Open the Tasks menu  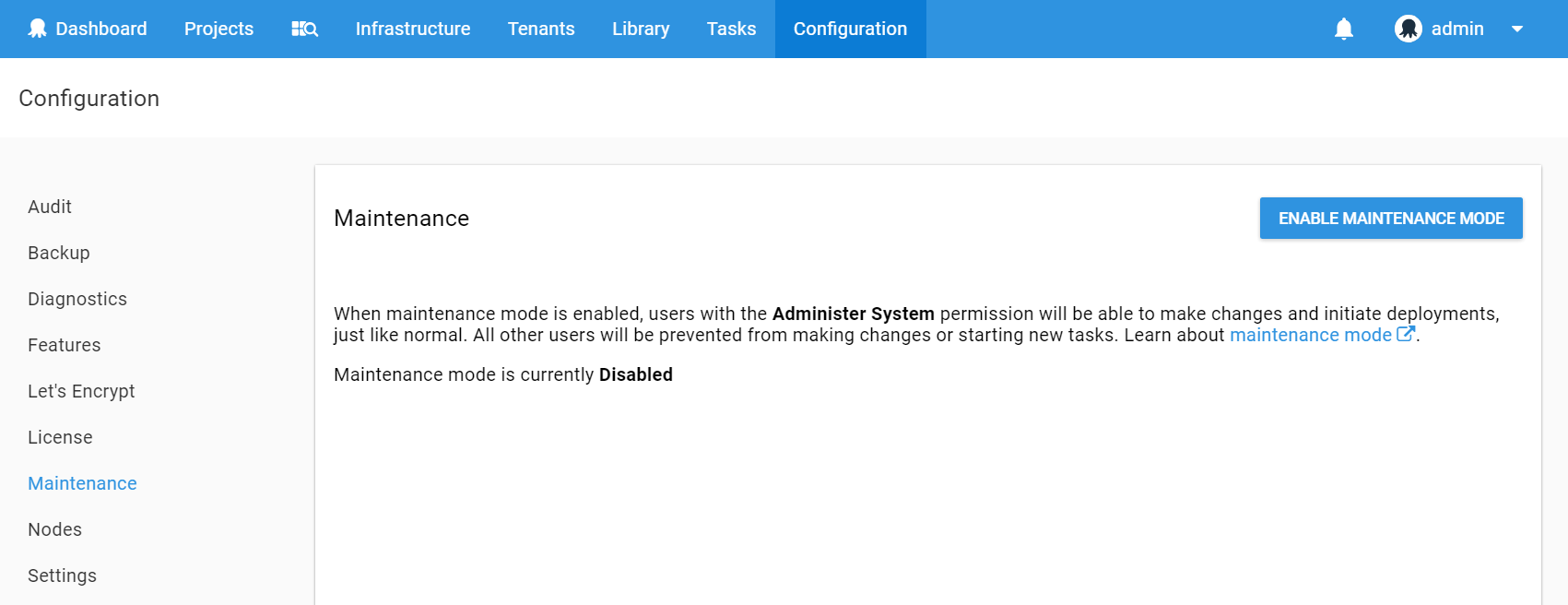pos(732,29)
